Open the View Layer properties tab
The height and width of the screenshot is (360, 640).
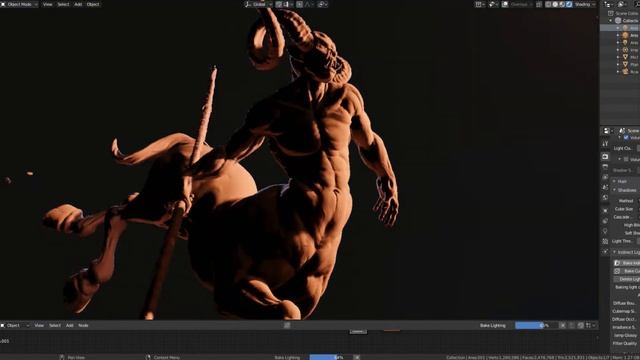click(605, 177)
